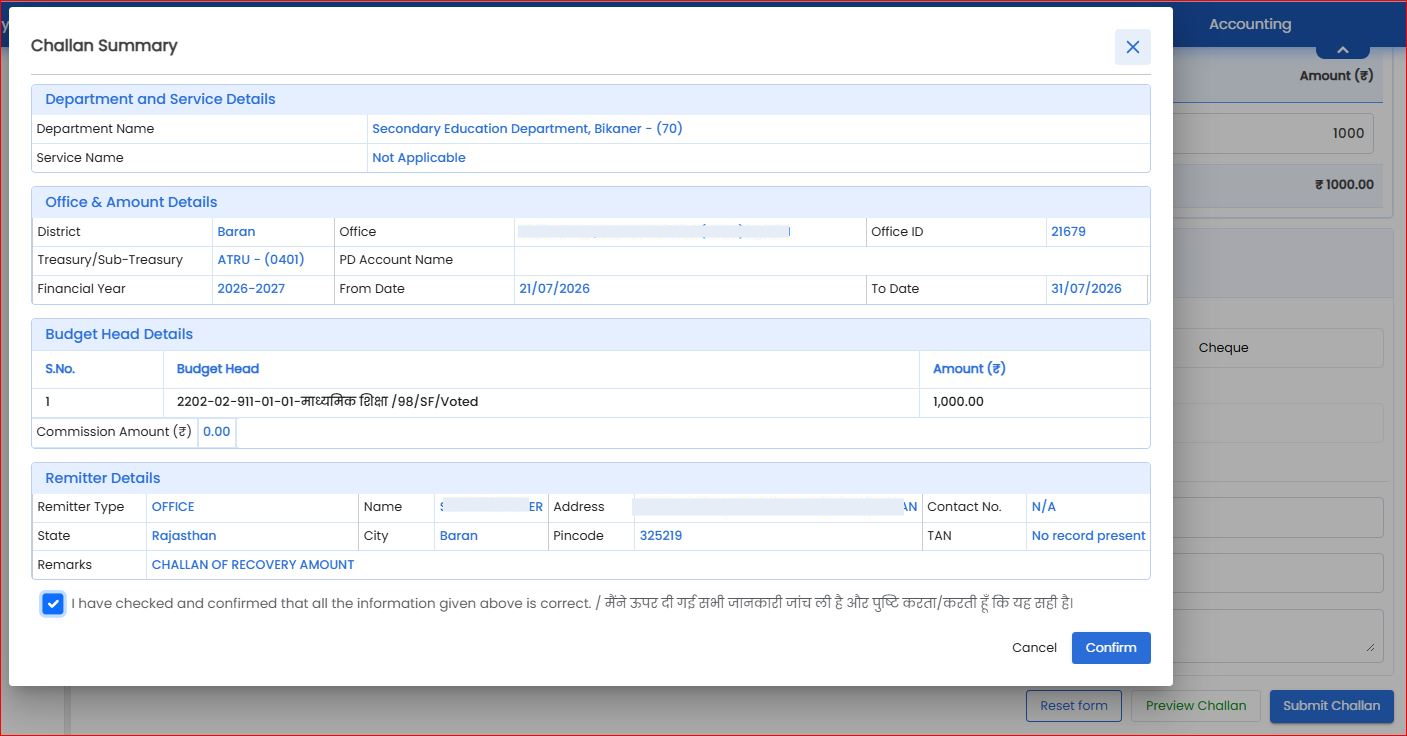Click the Not Applicable service name
Viewport: 1407px width, 736px height.
click(418, 158)
